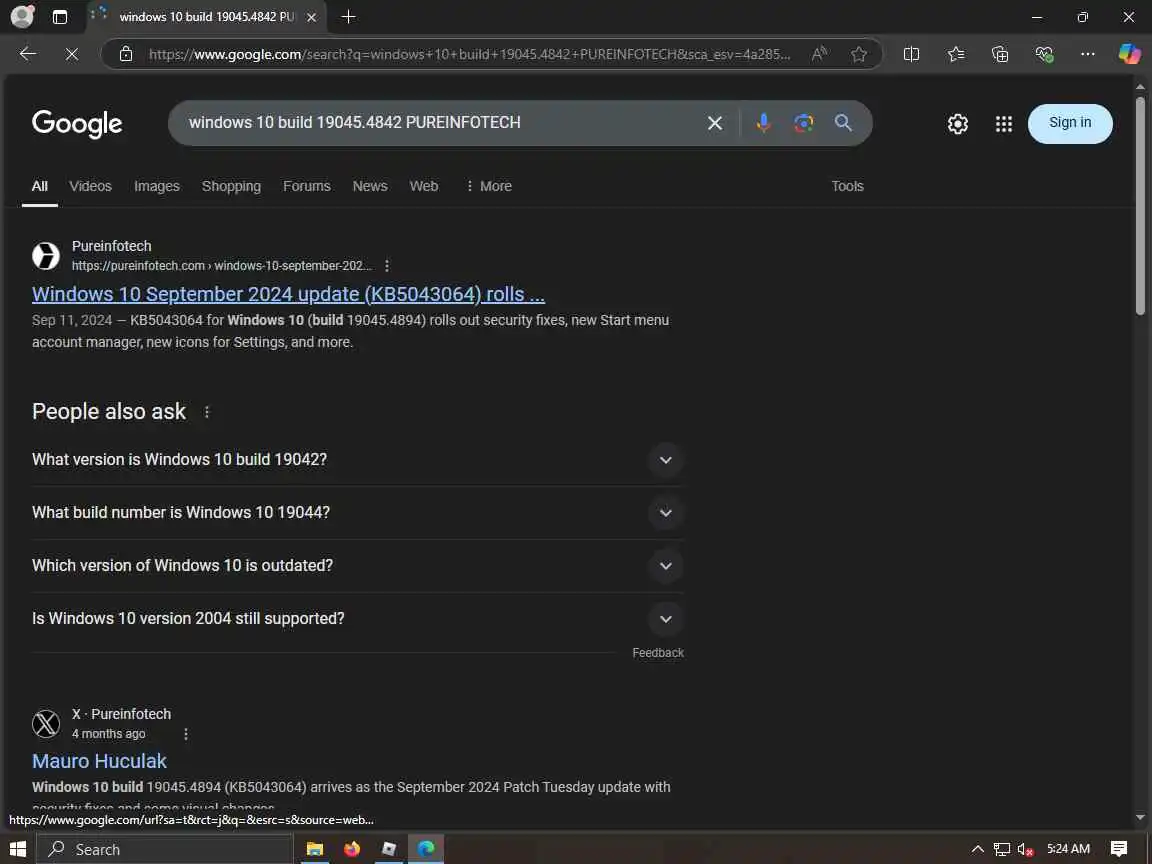Image resolution: width=1152 pixels, height=864 pixels.
Task: Open Read aloud in address bar
Action: pyautogui.click(x=819, y=54)
